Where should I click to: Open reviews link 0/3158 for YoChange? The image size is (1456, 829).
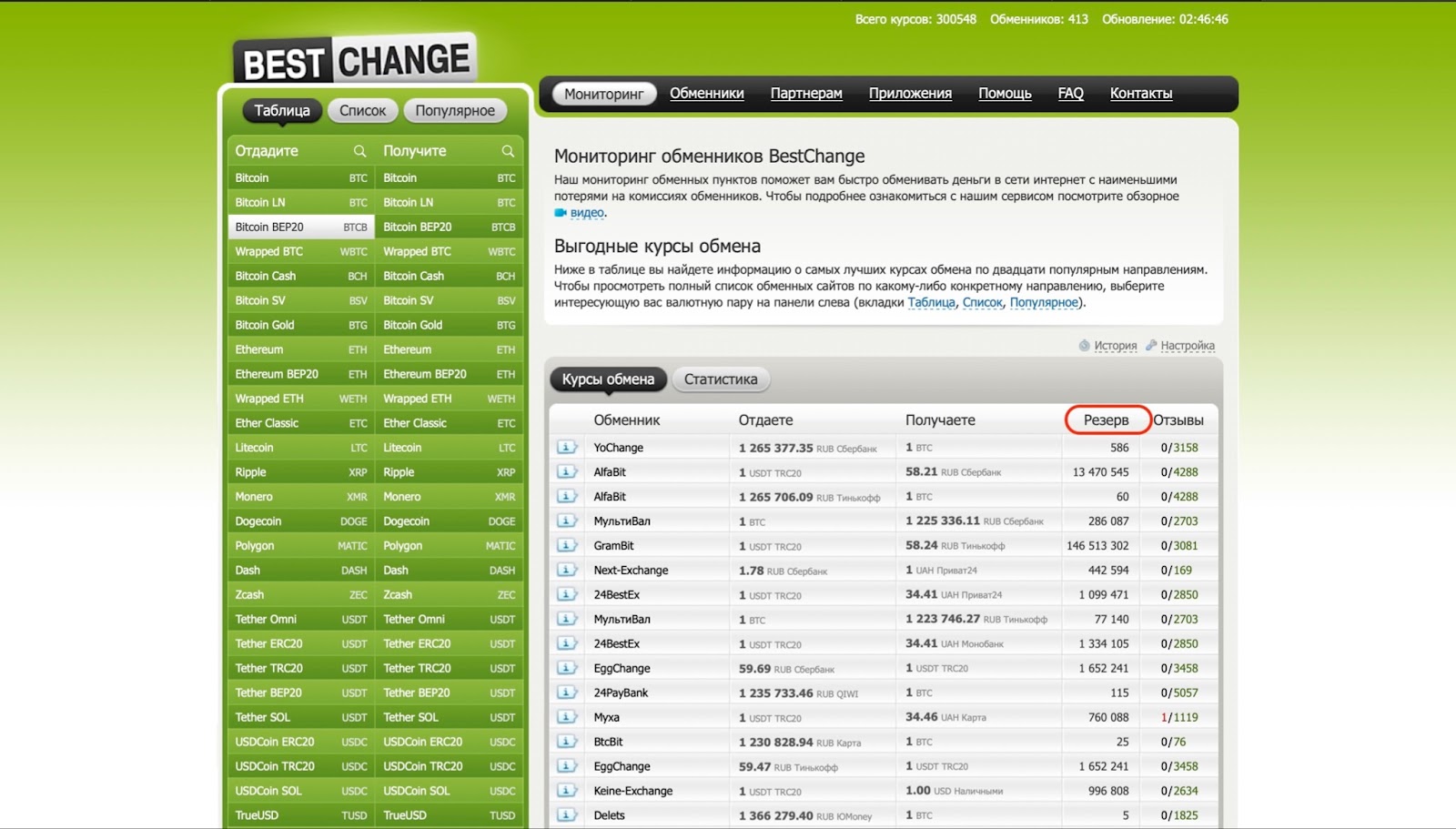click(x=1179, y=448)
